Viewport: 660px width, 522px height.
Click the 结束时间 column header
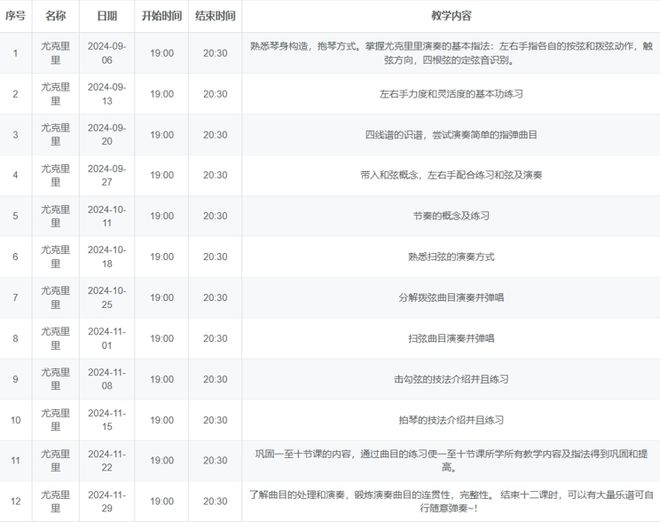[x=215, y=17]
